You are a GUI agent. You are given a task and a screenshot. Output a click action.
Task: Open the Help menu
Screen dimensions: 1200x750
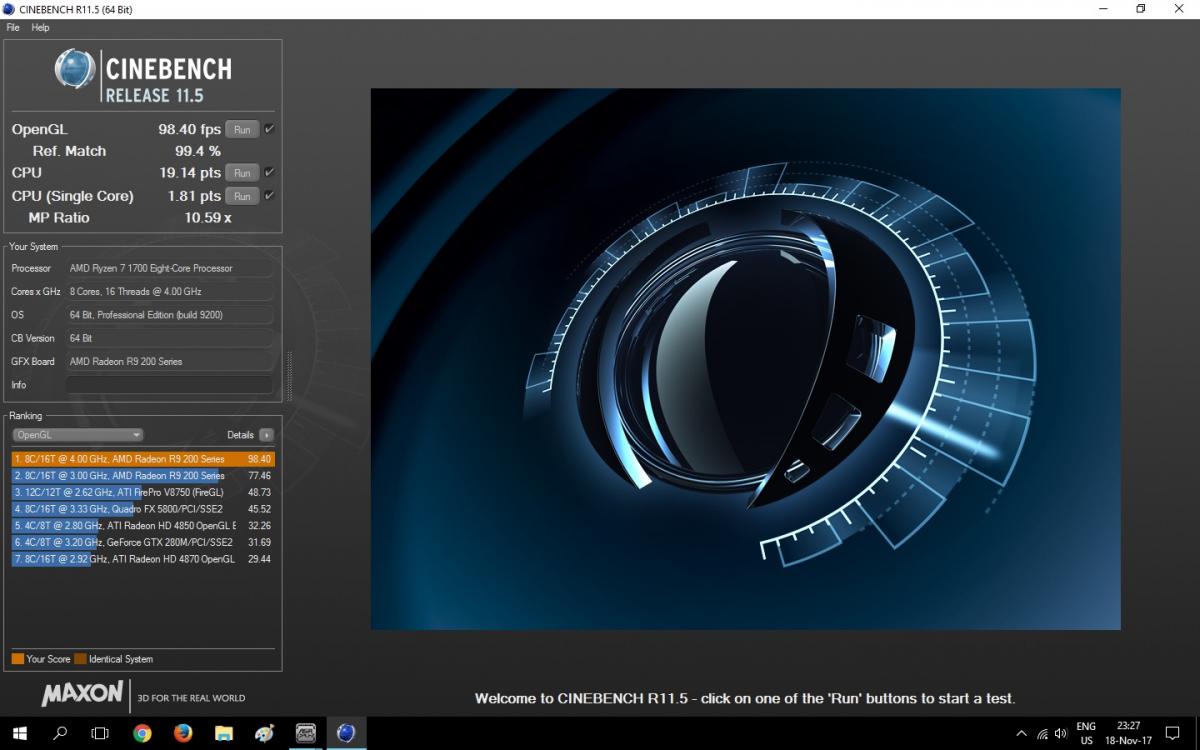pos(40,28)
